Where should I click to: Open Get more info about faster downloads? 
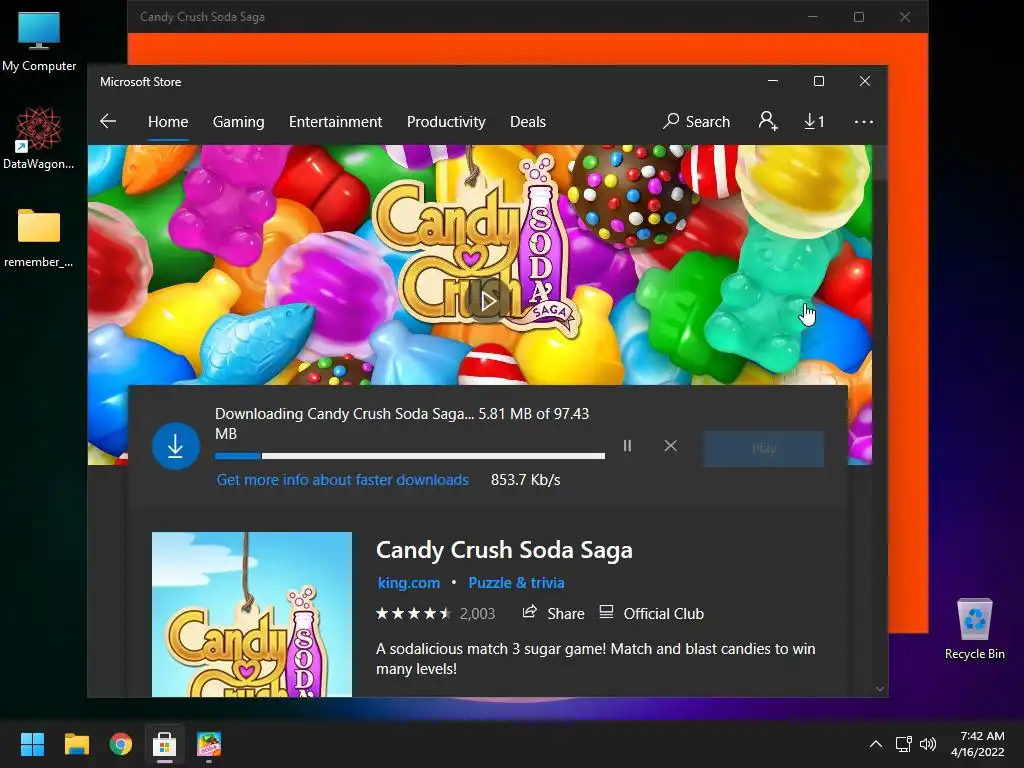click(342, 480)
